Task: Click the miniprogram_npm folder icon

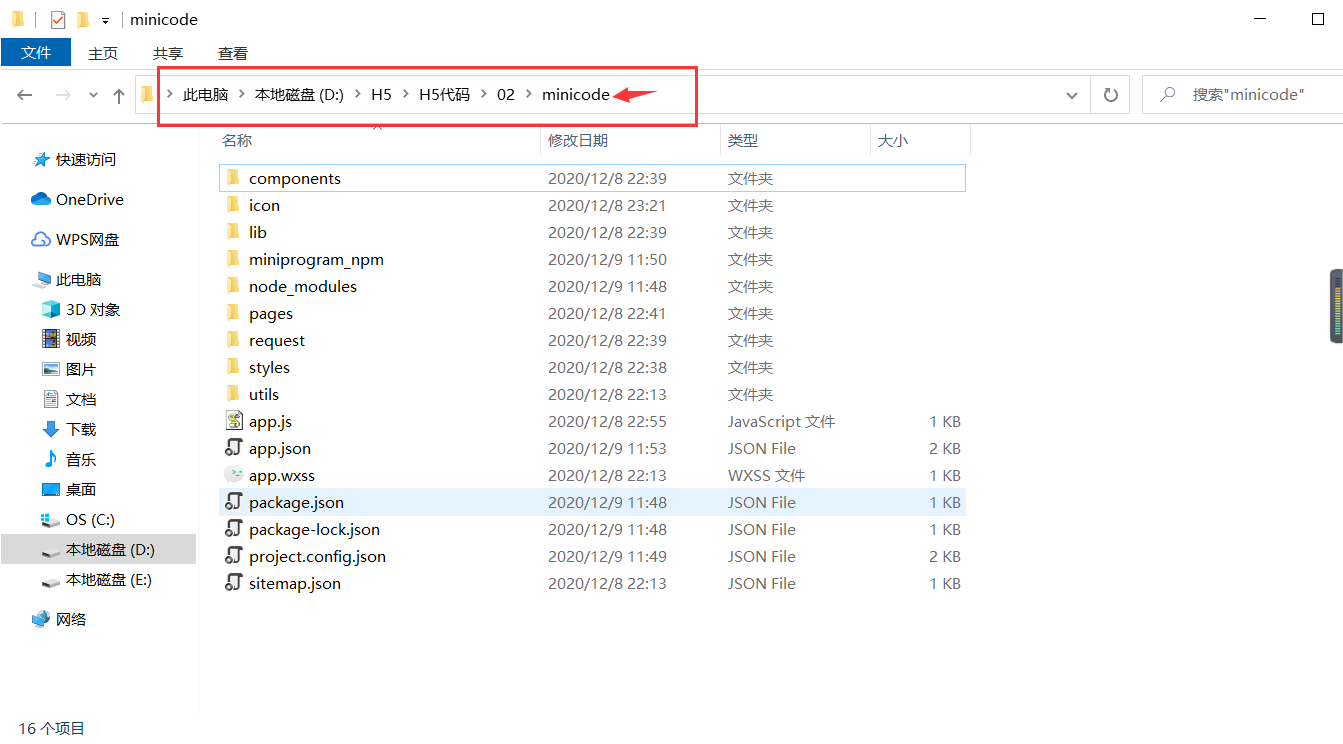Action: click(x=234, y=259)
